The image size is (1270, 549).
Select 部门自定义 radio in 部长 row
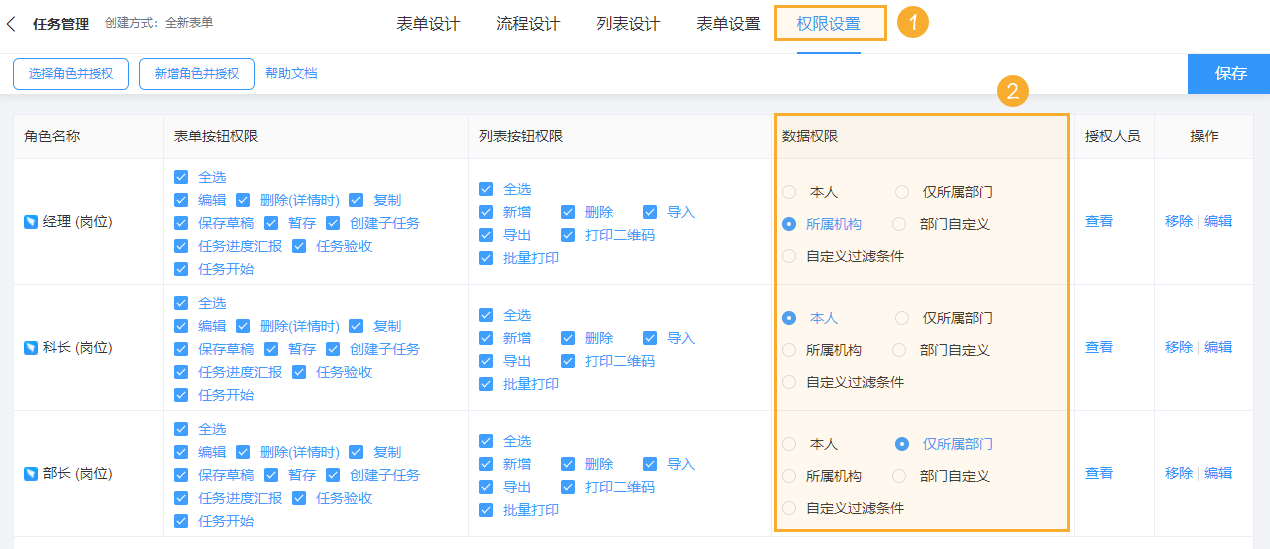point(899,476)
